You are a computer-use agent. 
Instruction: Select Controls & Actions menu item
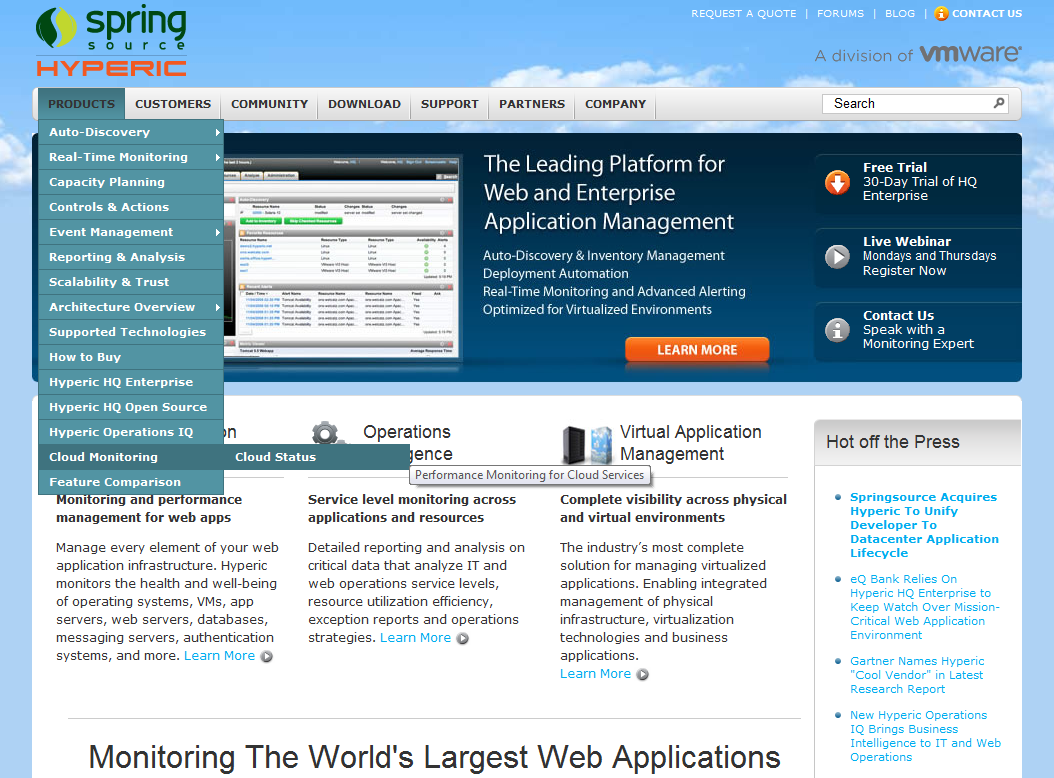(131, 207)
